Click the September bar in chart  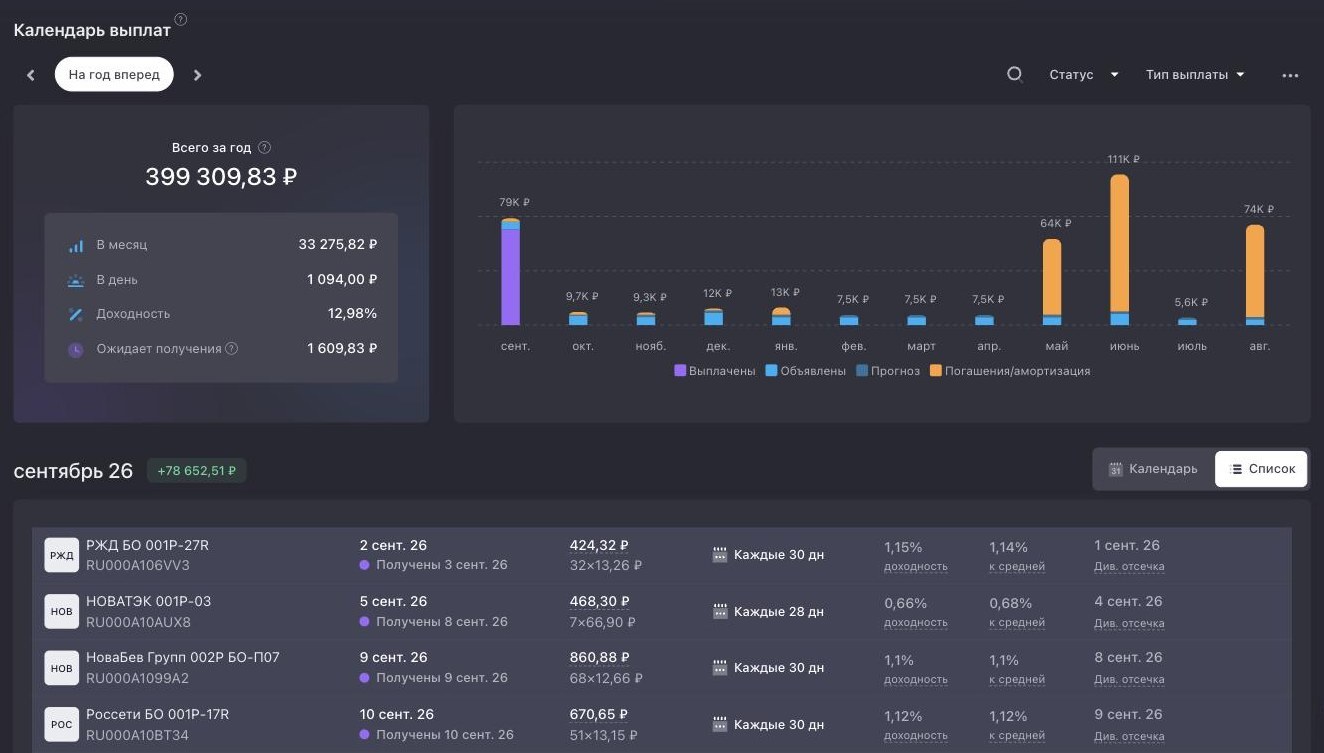tap(510, 271)
